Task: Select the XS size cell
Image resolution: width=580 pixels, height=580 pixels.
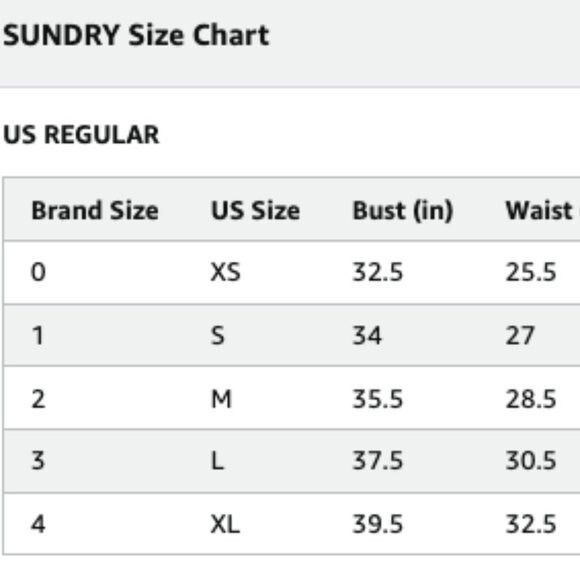Action: click(x=226, y=272)
